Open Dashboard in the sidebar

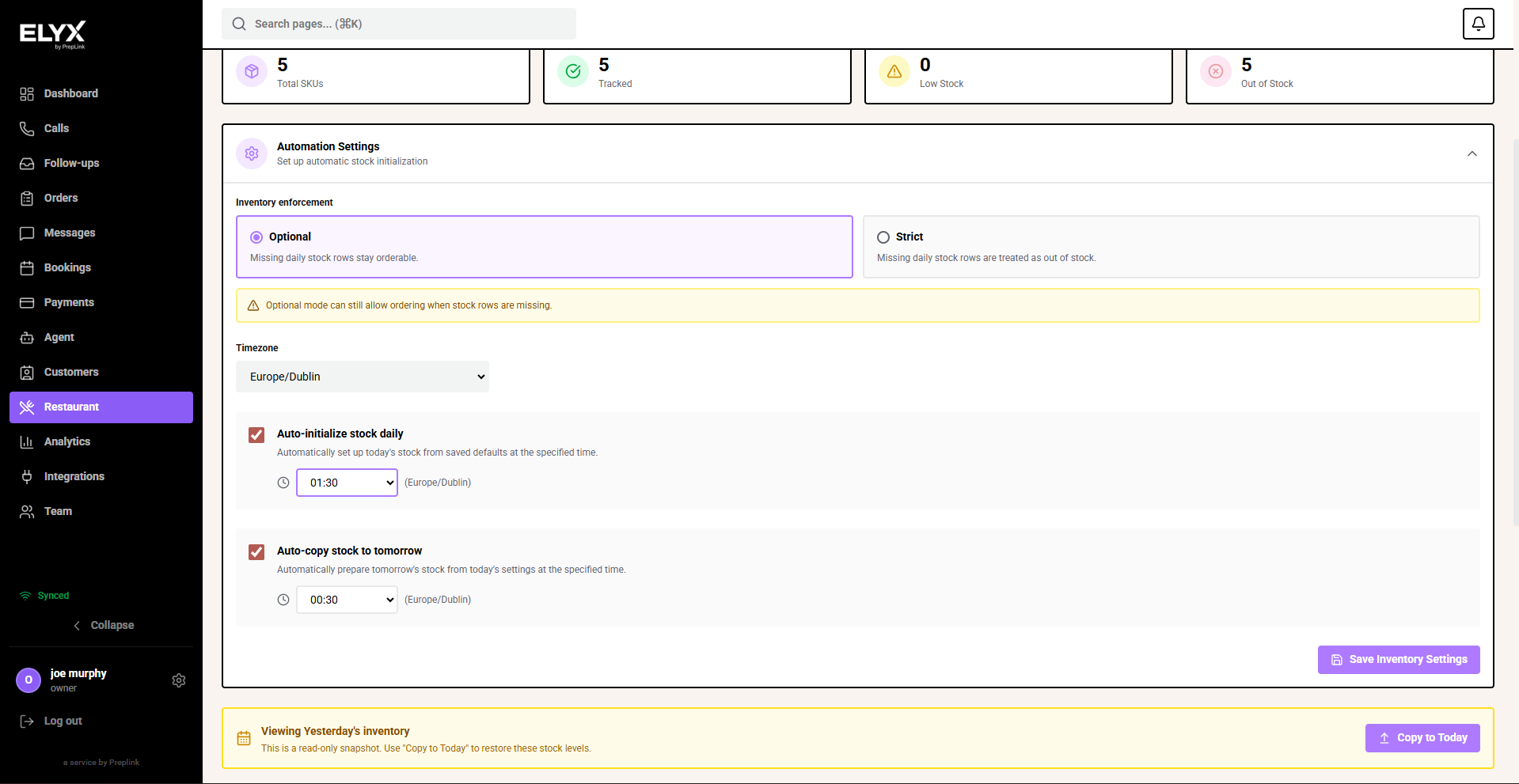101,93
